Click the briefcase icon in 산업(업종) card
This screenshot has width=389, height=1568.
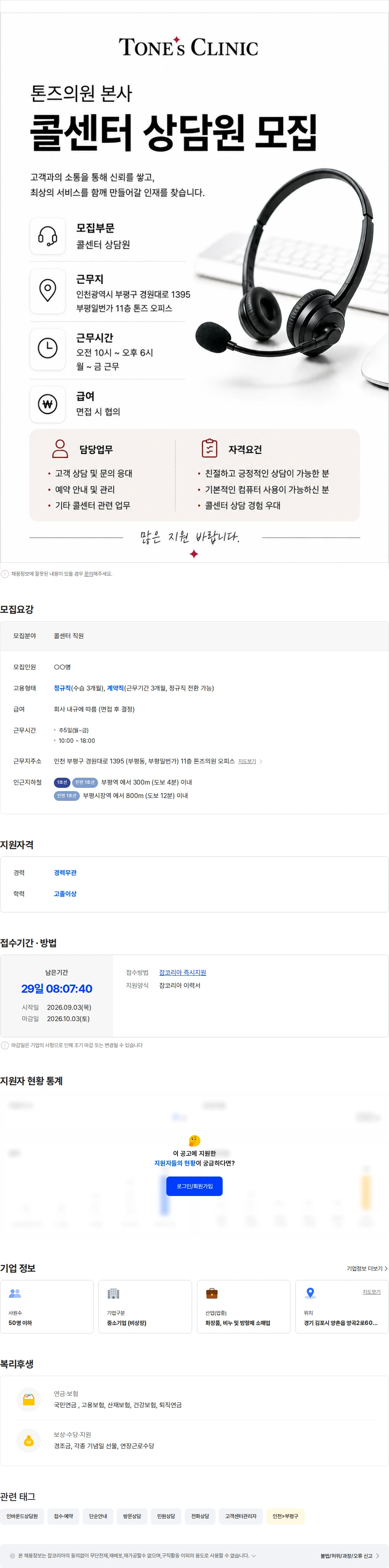point(212,1293)
